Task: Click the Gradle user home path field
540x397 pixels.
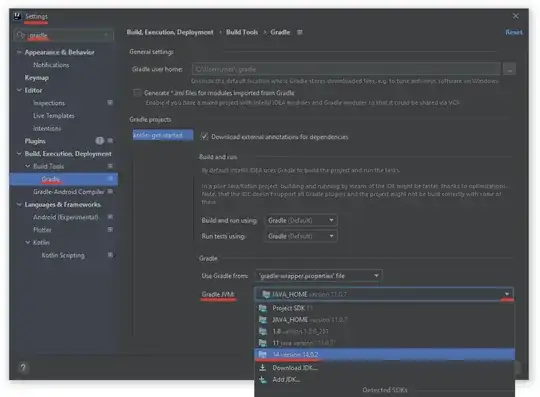Action: click(346, 69)
